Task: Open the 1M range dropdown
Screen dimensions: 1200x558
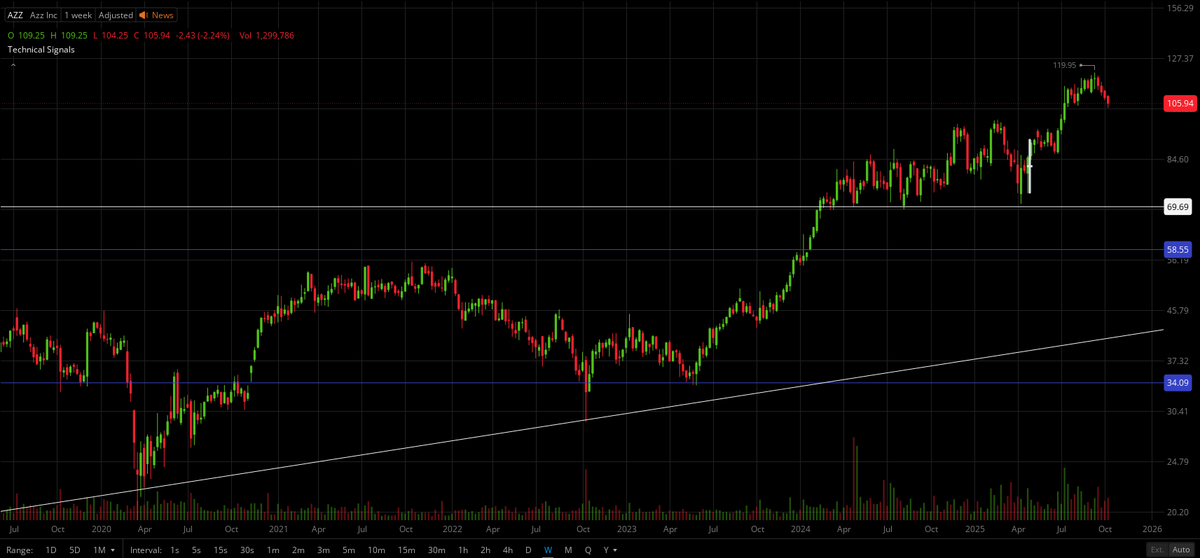Action: click(103, 550)
